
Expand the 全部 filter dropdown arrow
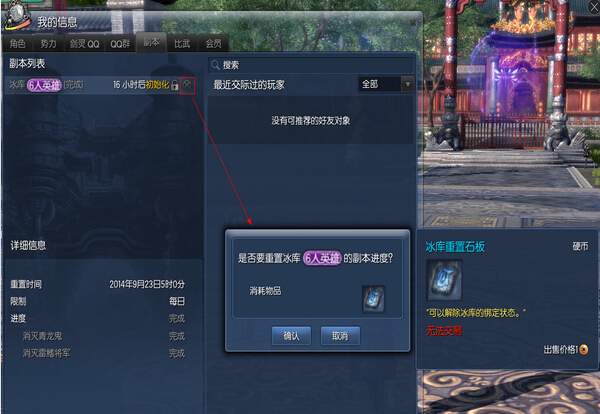(408, 84)
